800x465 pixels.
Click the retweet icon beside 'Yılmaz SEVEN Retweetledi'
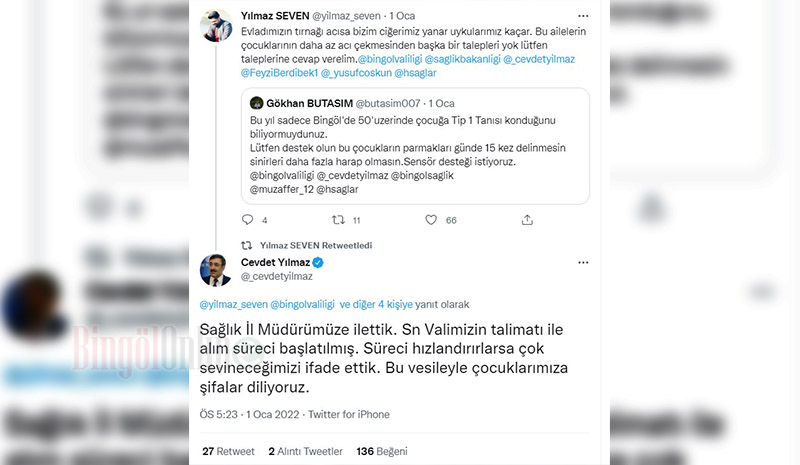click(x=246, y=246)
